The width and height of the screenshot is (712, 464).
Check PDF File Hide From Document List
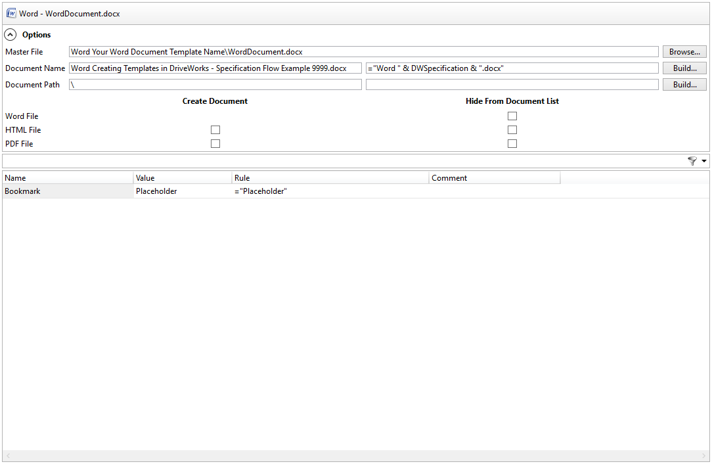point(512,144)
